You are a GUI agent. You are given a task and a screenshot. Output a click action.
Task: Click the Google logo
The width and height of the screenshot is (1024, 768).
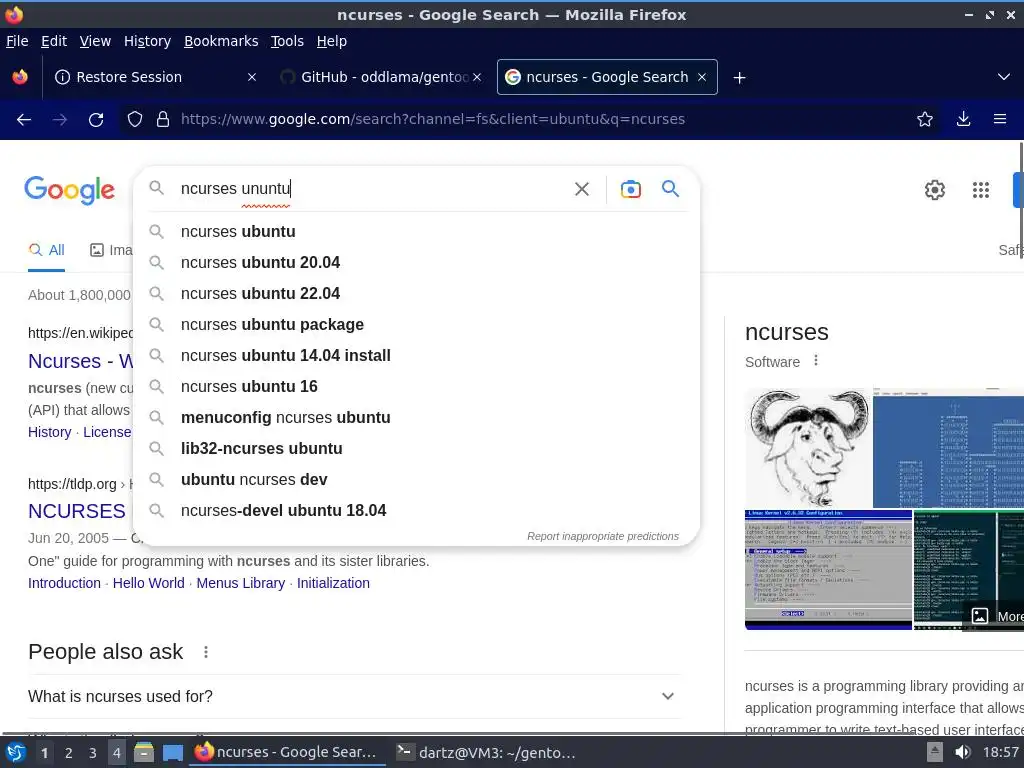[x=69, y=190]
